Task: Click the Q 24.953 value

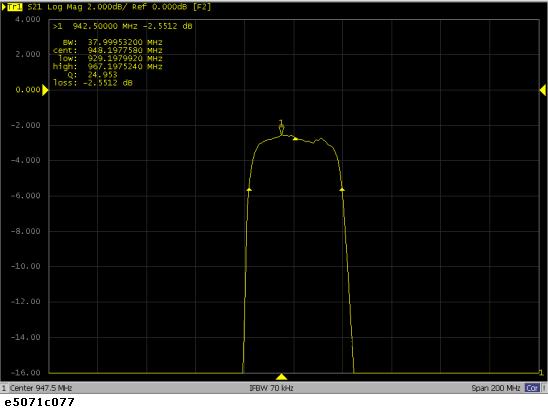Action: tap(102, 74)
